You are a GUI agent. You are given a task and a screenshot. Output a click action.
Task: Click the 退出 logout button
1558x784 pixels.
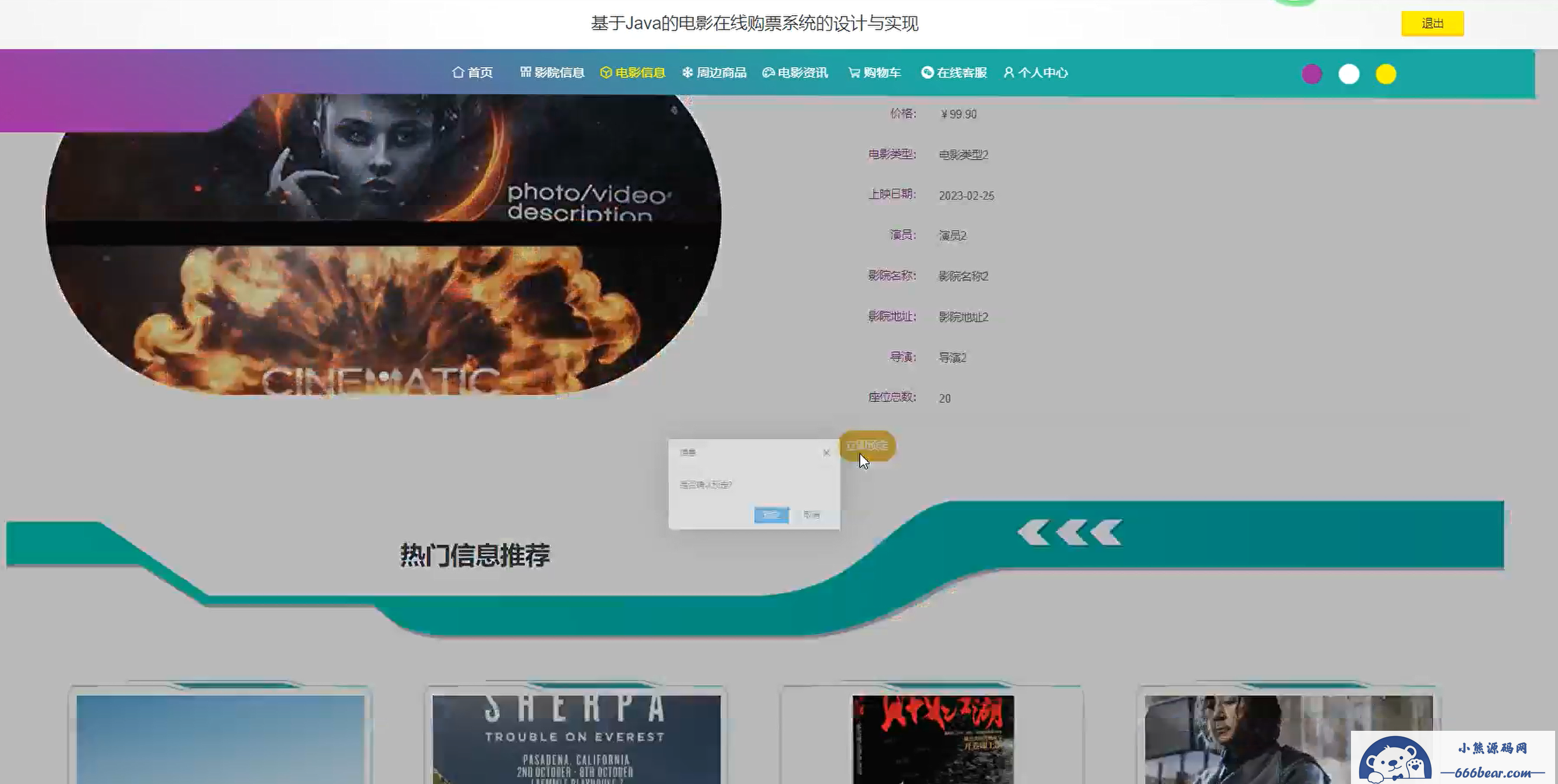pyautogui.click(x=1432, y=24)
